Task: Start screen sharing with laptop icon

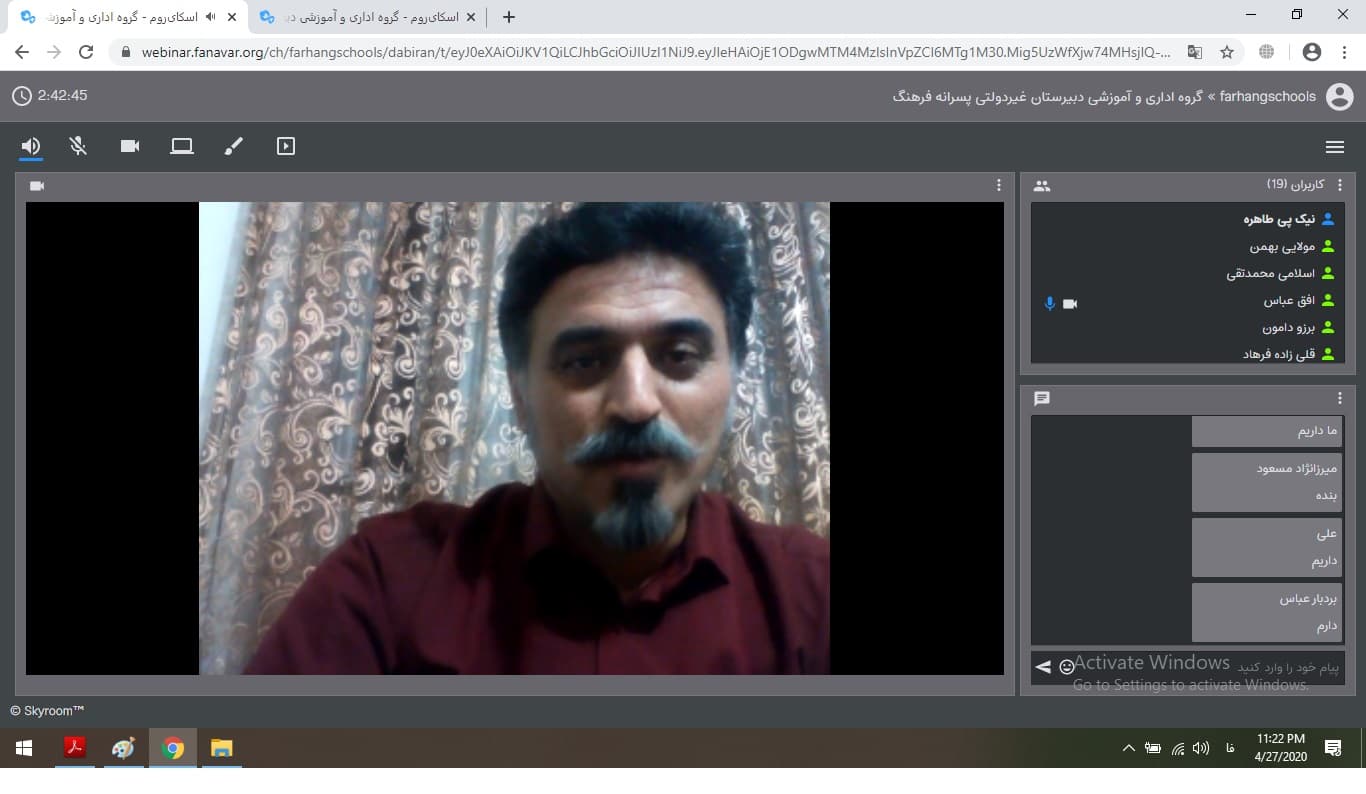Action: (x=182, y=146)
